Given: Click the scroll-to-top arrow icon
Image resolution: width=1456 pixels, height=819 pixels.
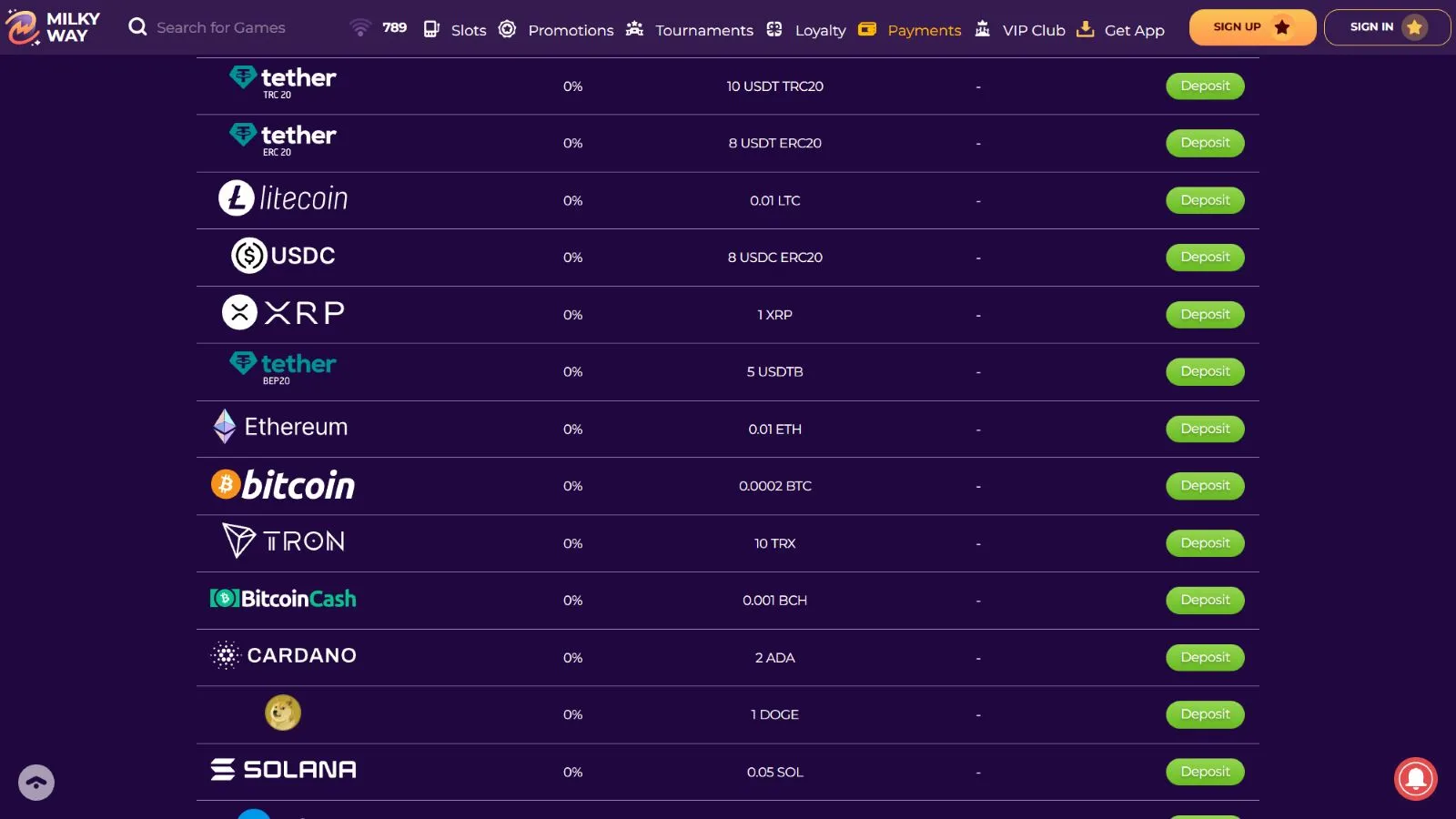Looking at the screenshot, I should pyautogui.click(x=36, y=783).
